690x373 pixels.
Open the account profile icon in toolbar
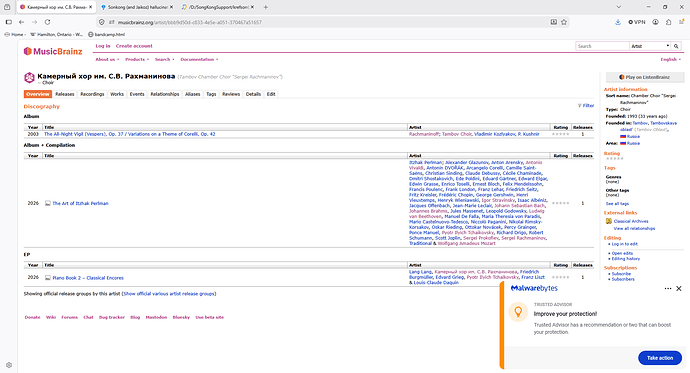pyautogui.click(x=656, y=22)
